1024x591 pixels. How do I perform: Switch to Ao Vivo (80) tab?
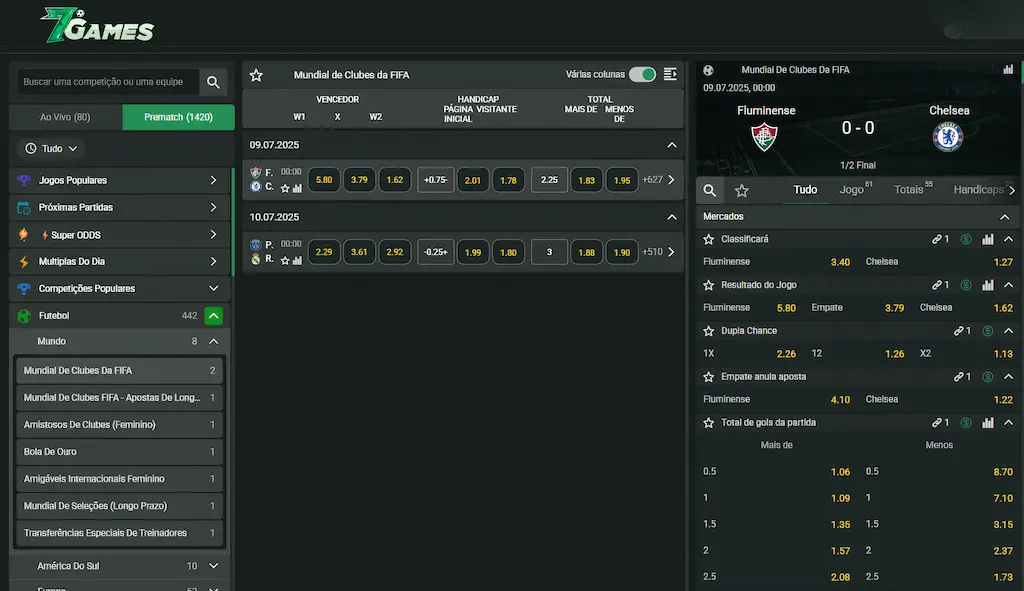click(x=65, y=118)
